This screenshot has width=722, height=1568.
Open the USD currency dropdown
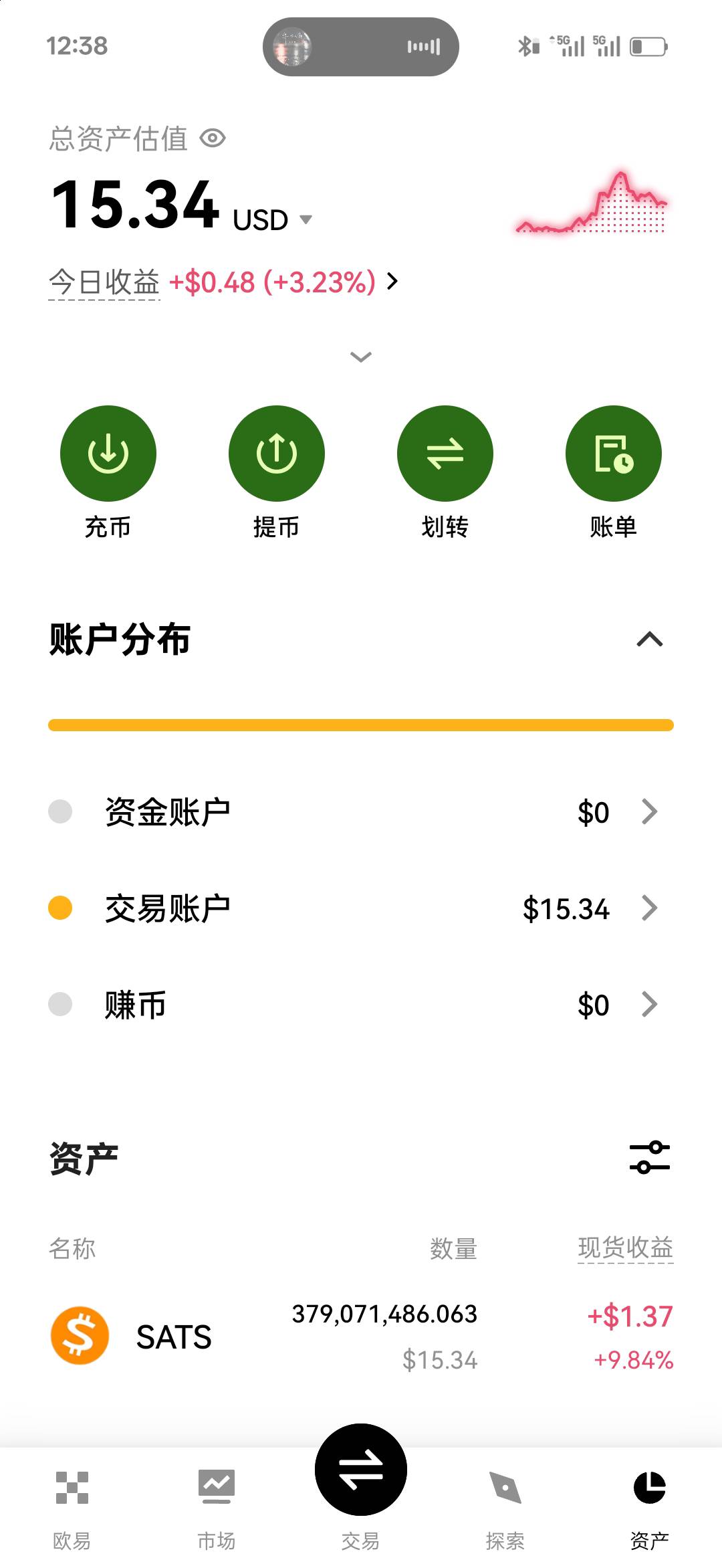click(306, 219)
